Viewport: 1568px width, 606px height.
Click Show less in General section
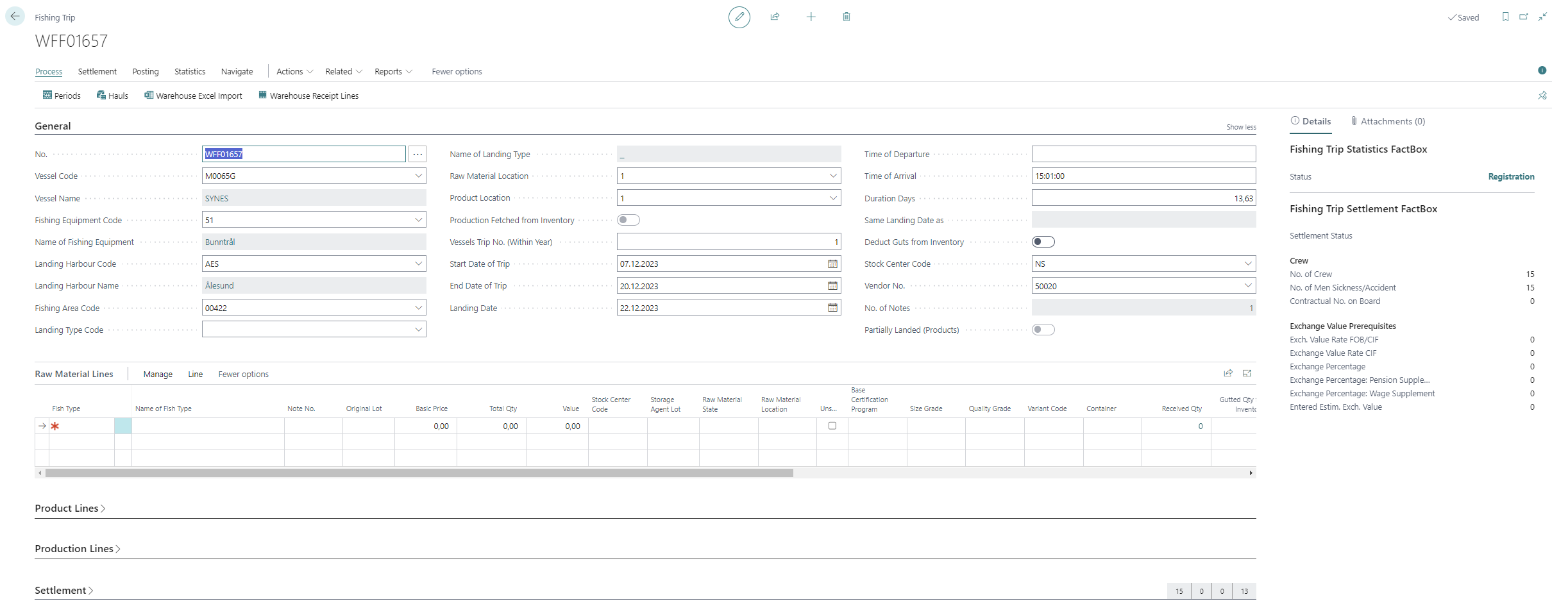pyautogui.click(x=1241, y=127)
